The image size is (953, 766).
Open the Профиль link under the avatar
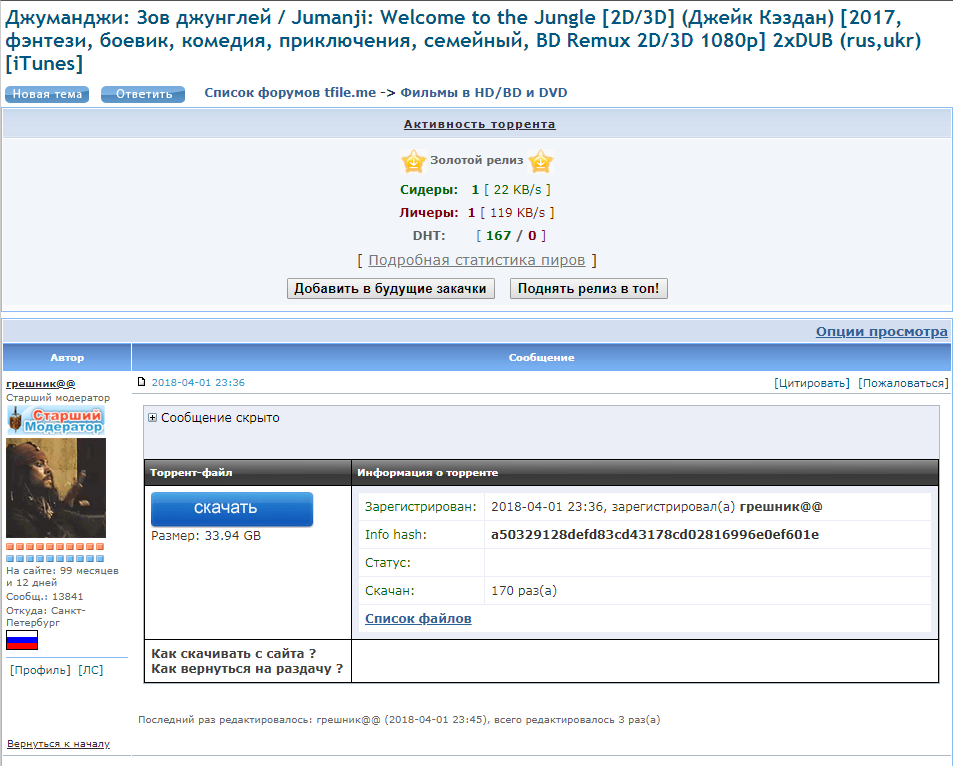[40, 670]
